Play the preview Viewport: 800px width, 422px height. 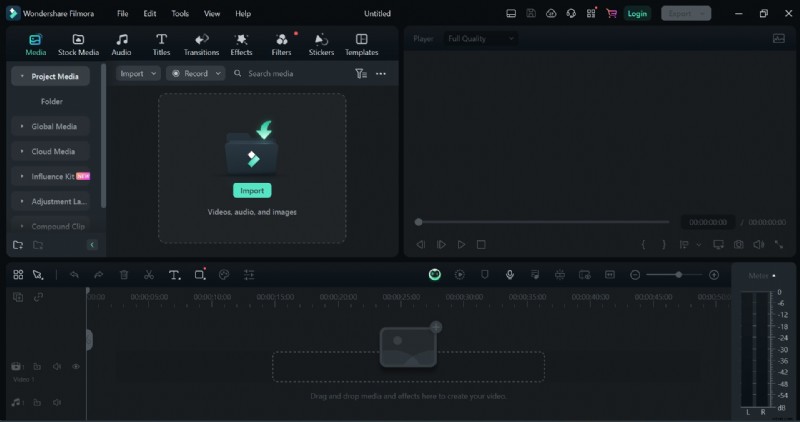tap(461, 244)
